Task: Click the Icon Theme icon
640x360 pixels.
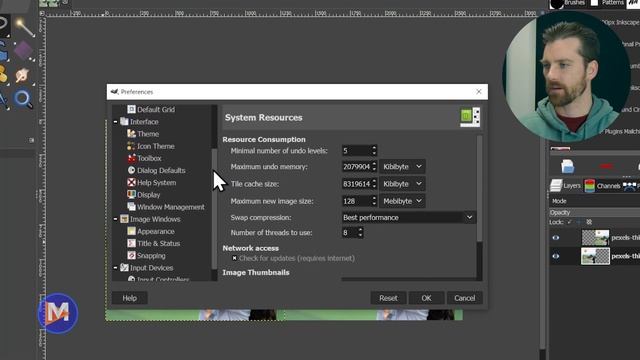Action: (131, 146)
